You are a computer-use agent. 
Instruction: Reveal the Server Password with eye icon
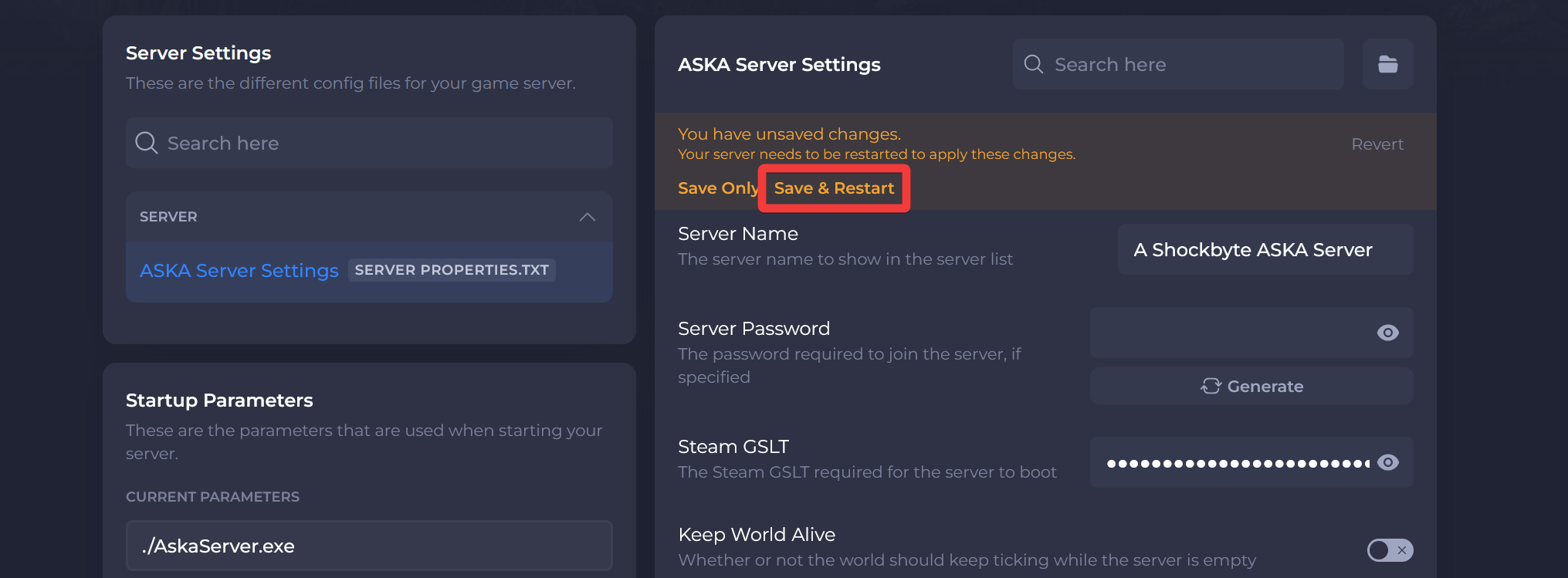click(x=1387, y=333)
